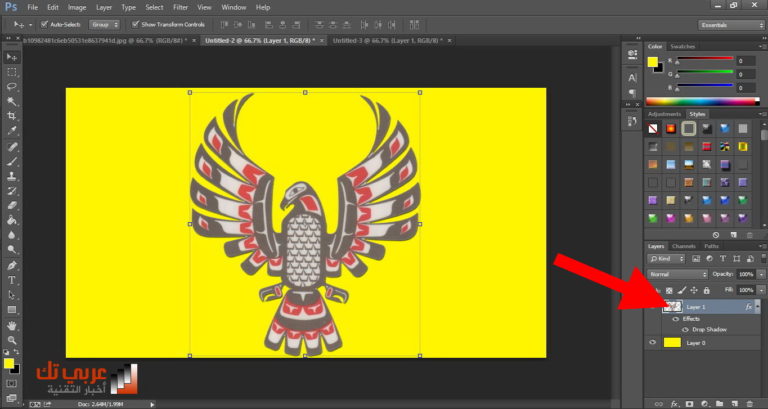Open the File menu
This screenshot has height=409, width=768.
click(x=32, y=7)
